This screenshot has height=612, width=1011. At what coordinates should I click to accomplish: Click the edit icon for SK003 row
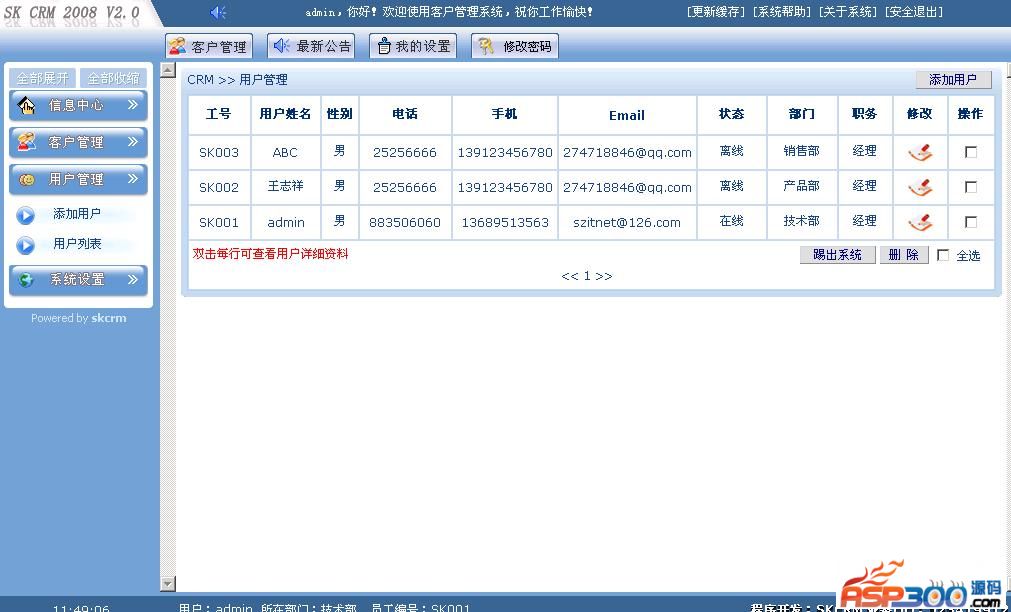click(920, 152)
